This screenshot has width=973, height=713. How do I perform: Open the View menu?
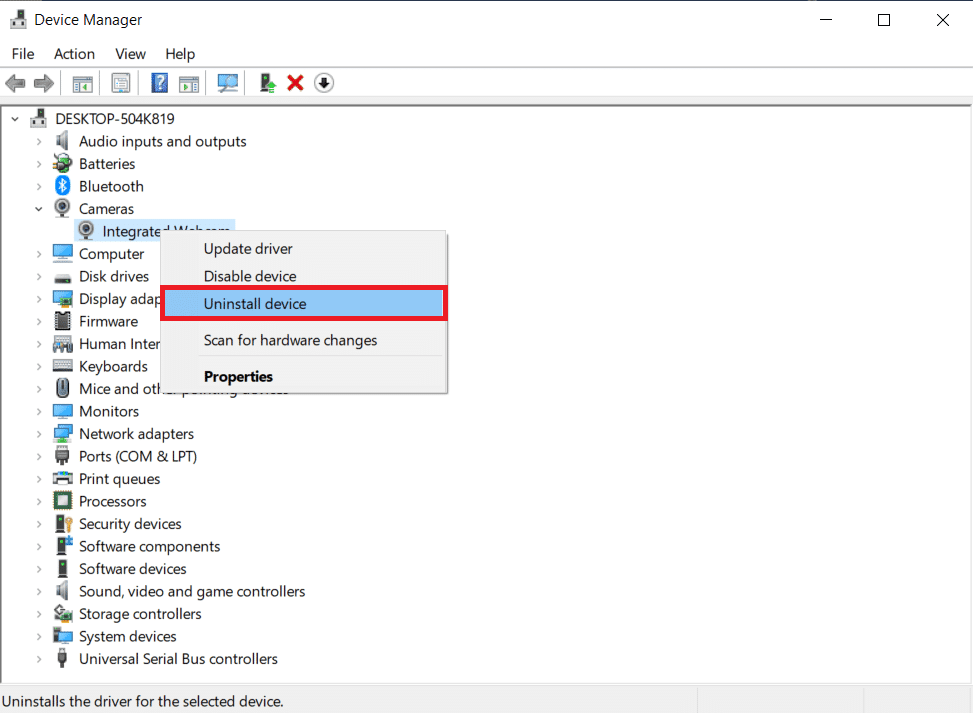(x=130, y=54)
